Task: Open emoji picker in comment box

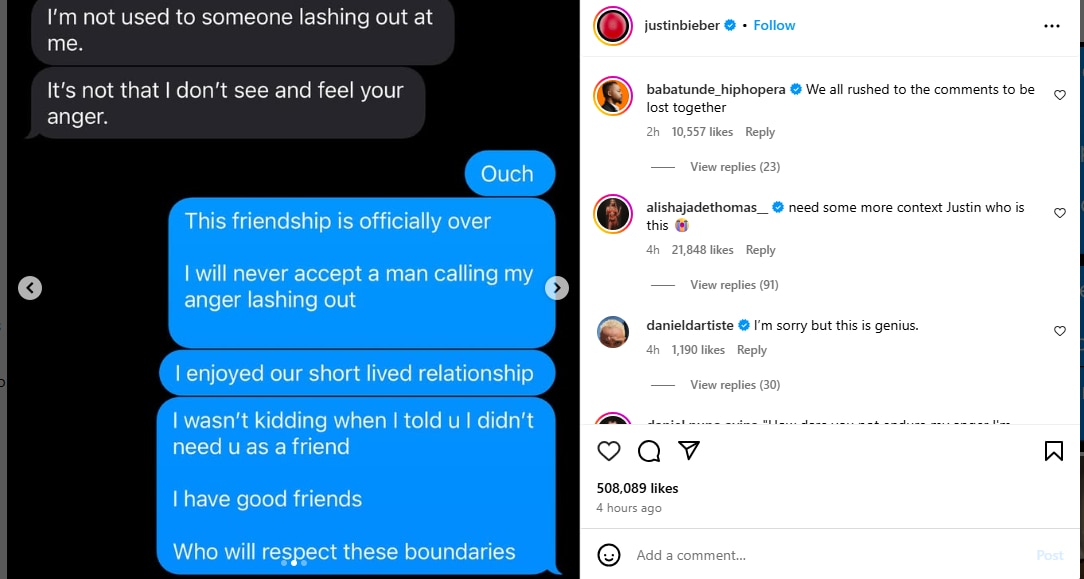Action: pos(608,555)
